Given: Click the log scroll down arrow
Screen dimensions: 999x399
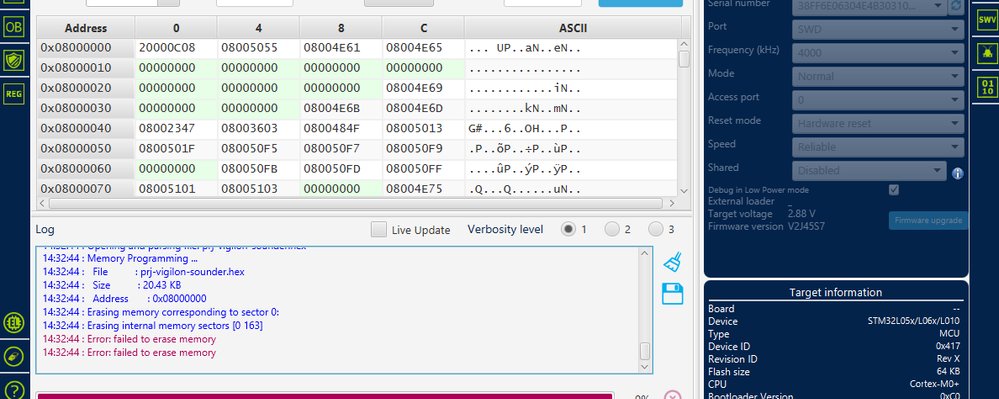Looking at the screenshot, I should click(x=645, y=367).
